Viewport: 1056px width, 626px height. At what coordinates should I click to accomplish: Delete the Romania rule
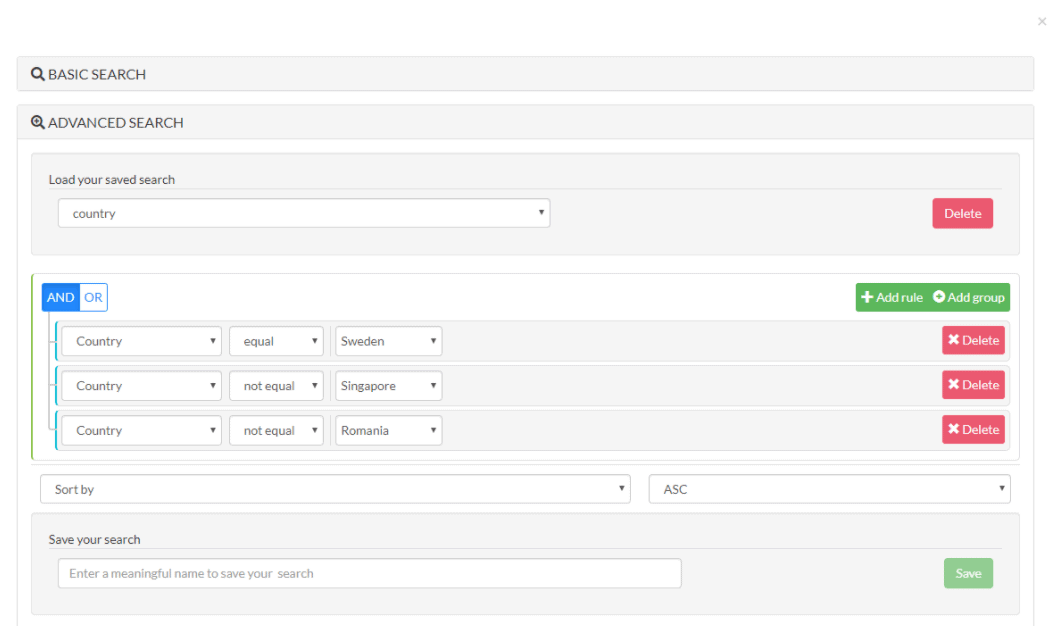coord(973,429)
